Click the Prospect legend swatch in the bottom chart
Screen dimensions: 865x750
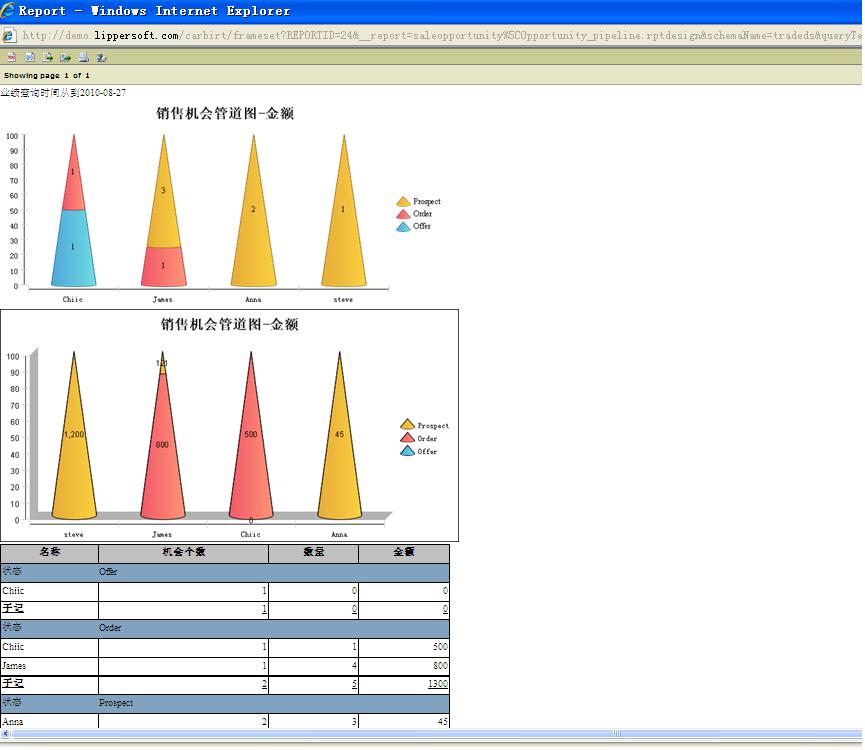pyautogui.click(x=408, y=424)
